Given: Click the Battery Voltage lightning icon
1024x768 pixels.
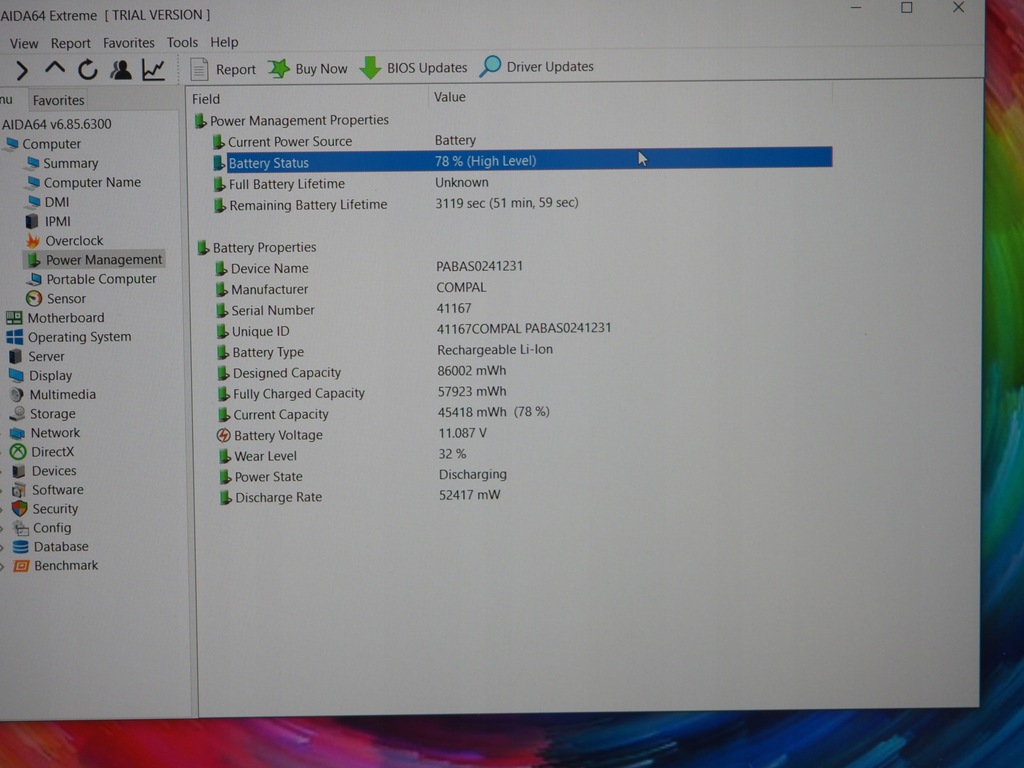Looking at the screenshot, I should pyautogui.click(x=223, y=435).
